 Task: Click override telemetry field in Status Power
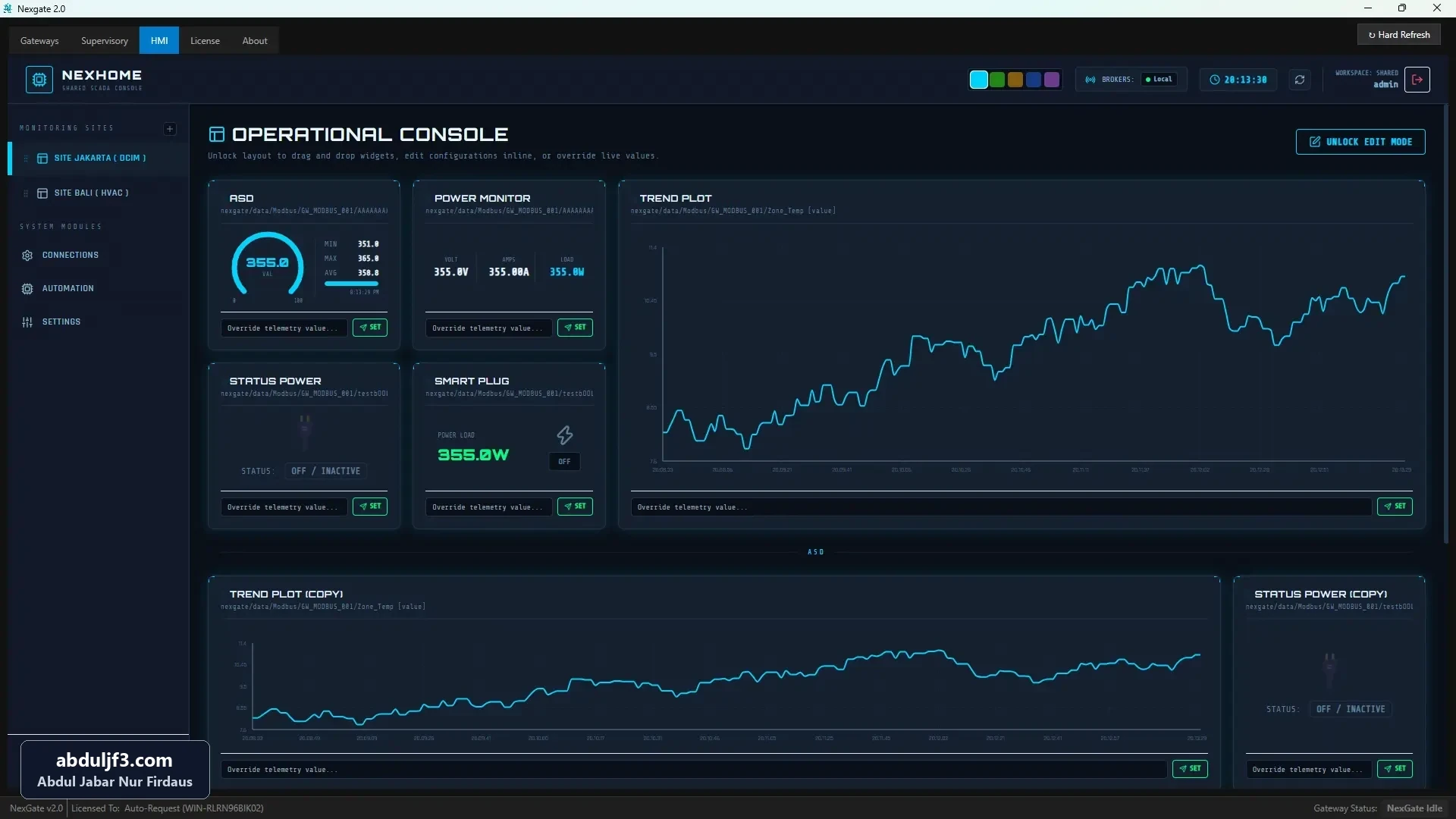[x=284, y=507]
